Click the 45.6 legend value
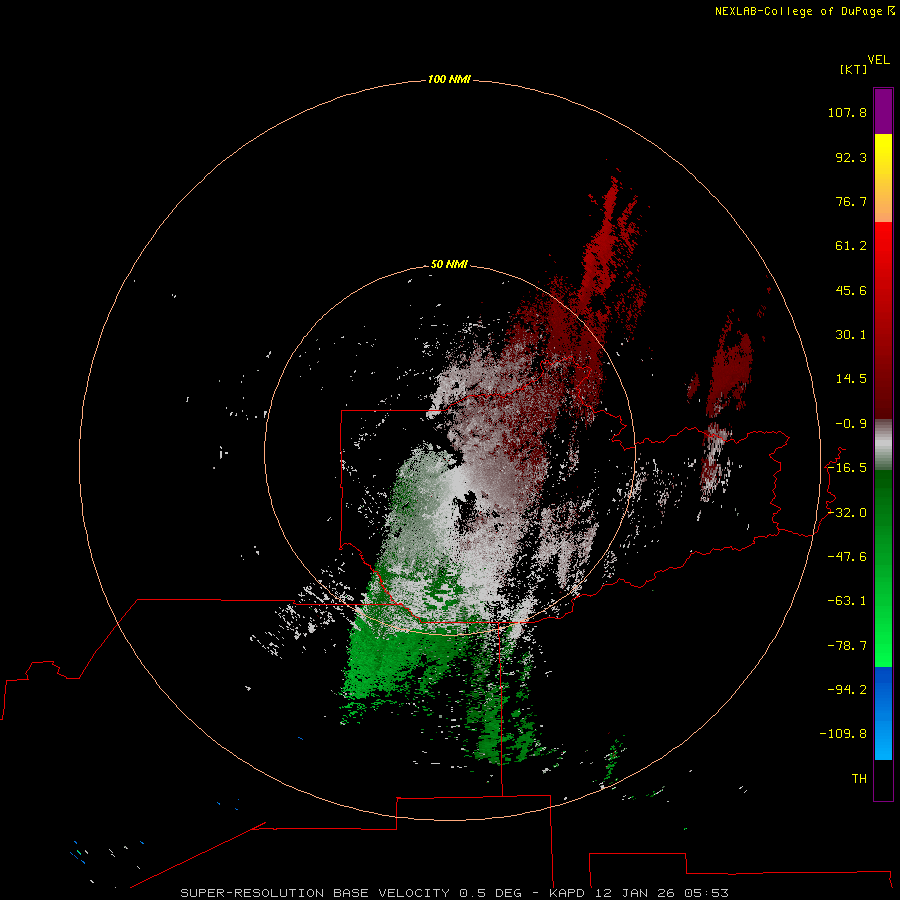The image size is (900, 900). point(851,290)
